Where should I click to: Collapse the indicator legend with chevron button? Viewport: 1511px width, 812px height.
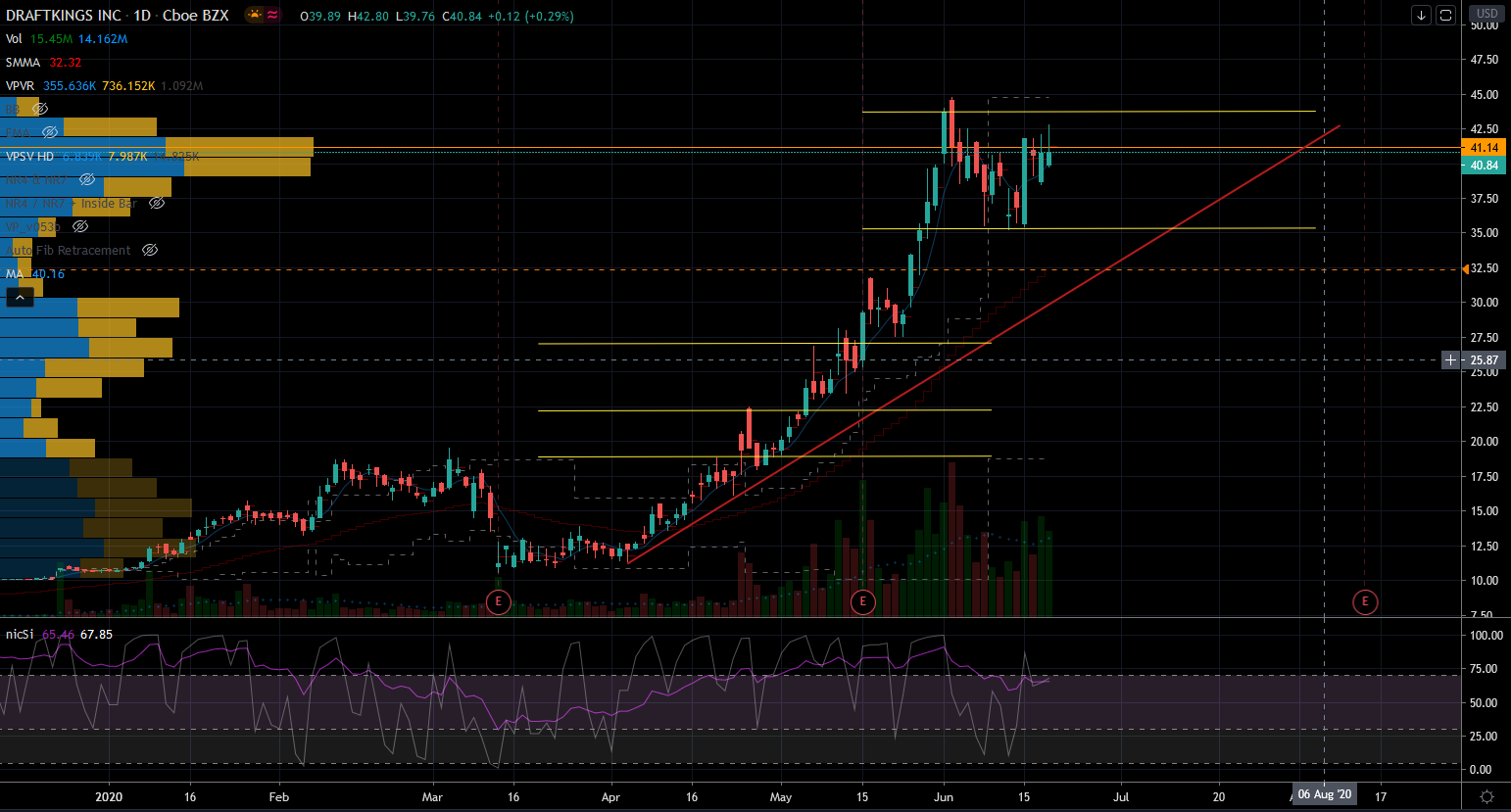coord(19,297)
